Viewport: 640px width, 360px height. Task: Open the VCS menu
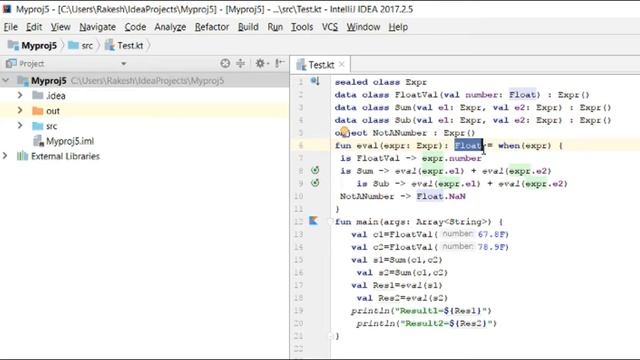click(x=329, y=27)
